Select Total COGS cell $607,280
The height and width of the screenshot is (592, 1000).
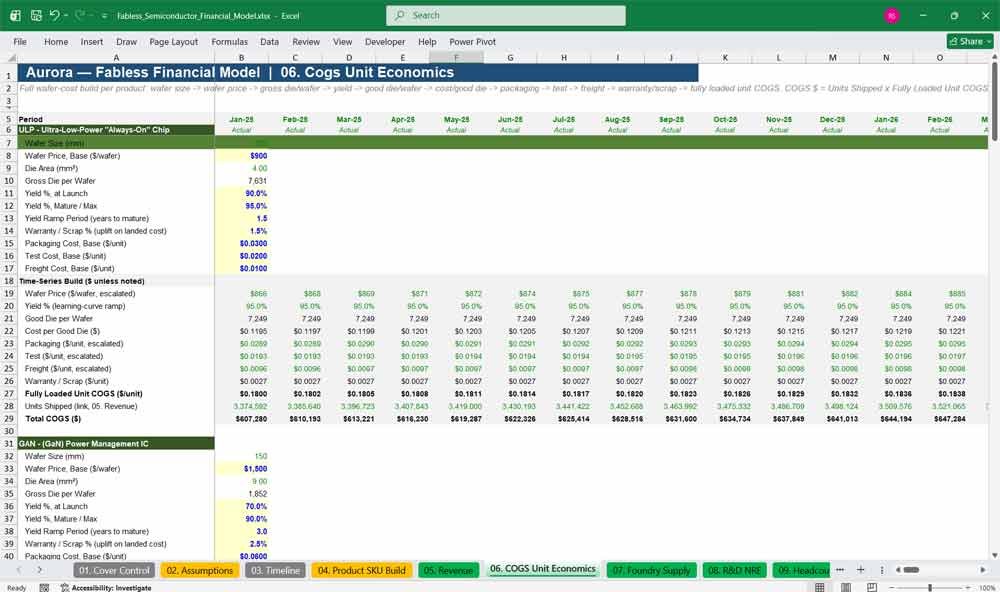(242, 418)
